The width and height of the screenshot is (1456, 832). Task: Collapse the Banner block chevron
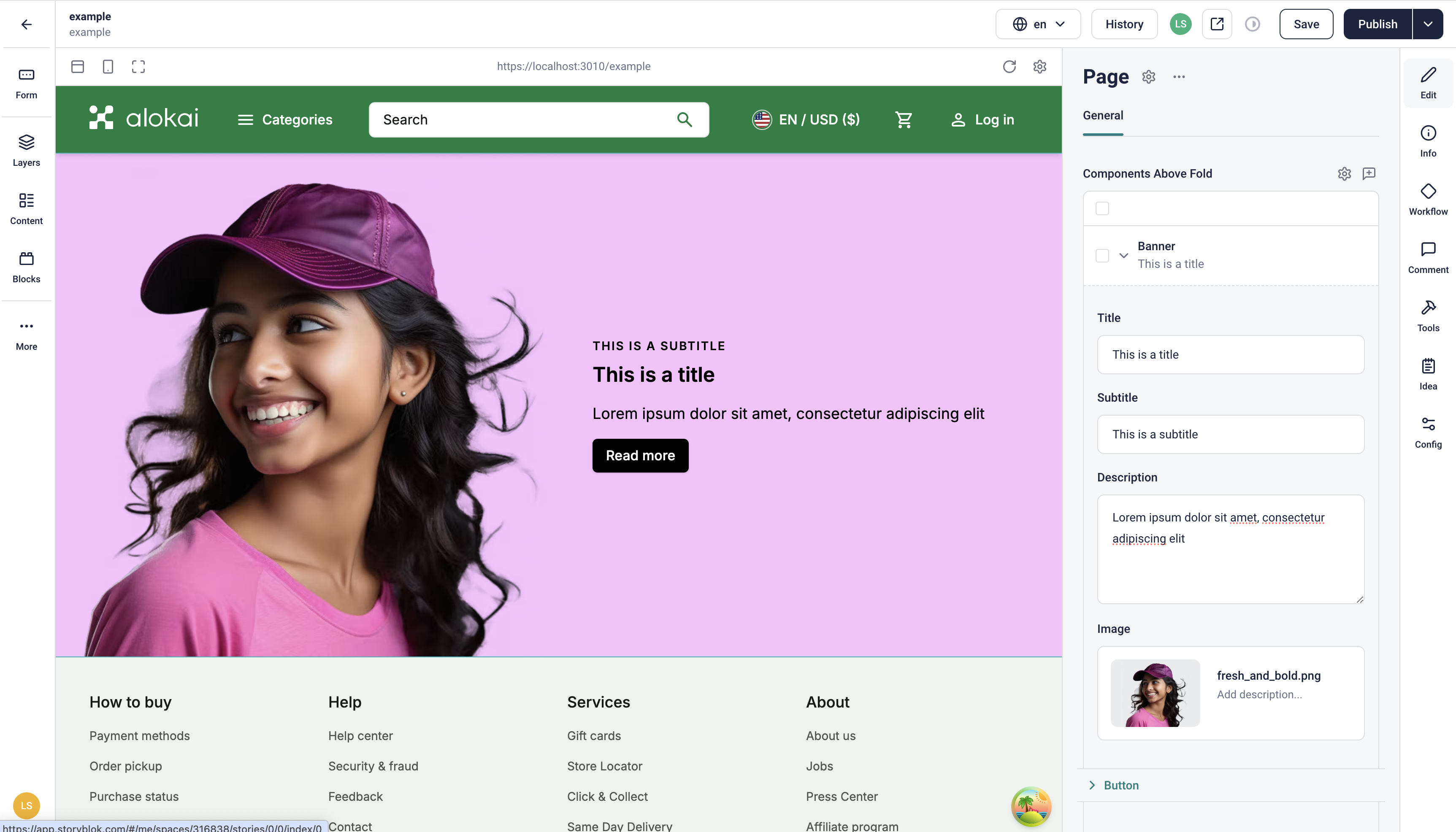(x=1123, y=255)
